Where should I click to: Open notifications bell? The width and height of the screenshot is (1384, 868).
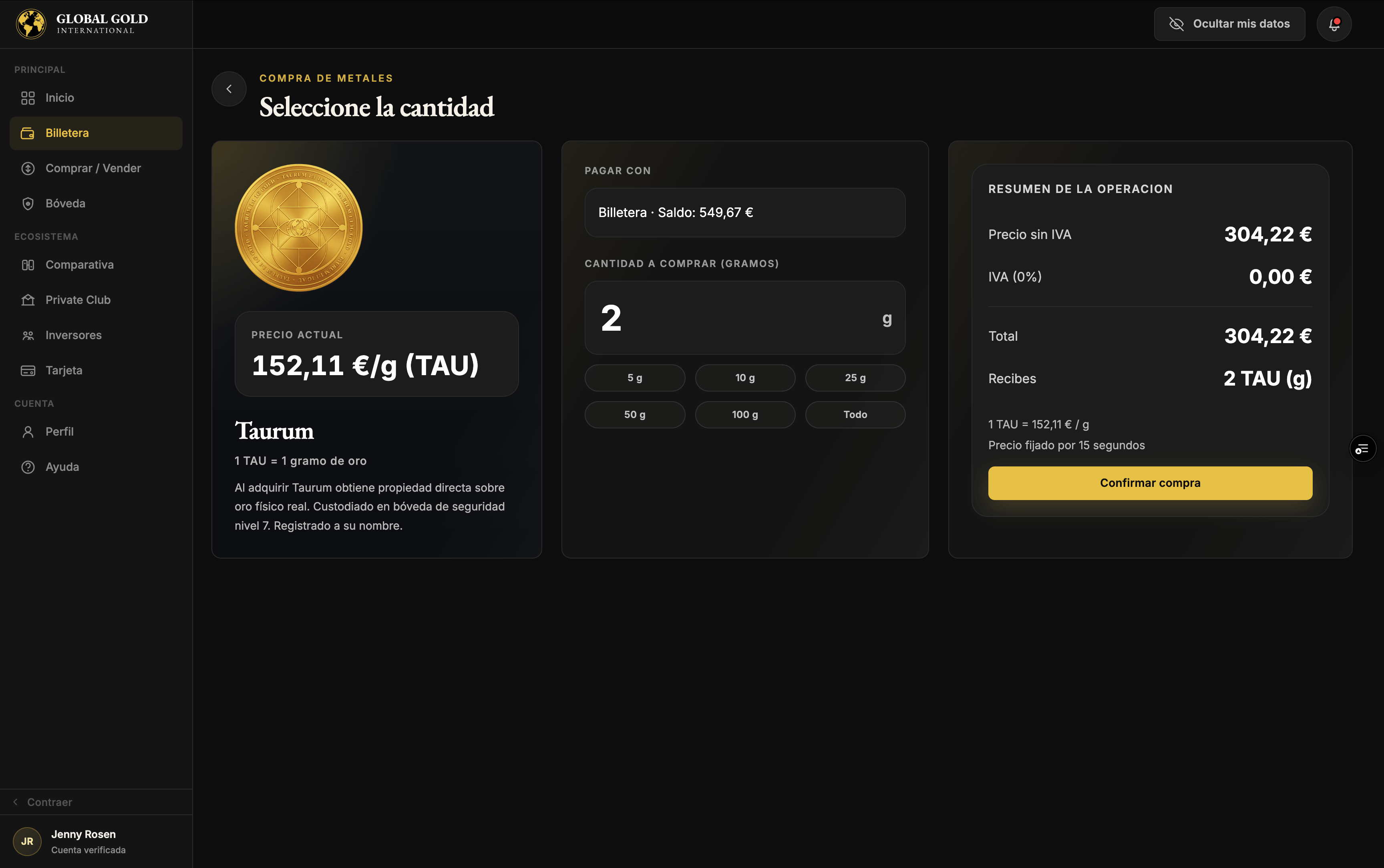pyautogui.click(x=1334, y=24)
